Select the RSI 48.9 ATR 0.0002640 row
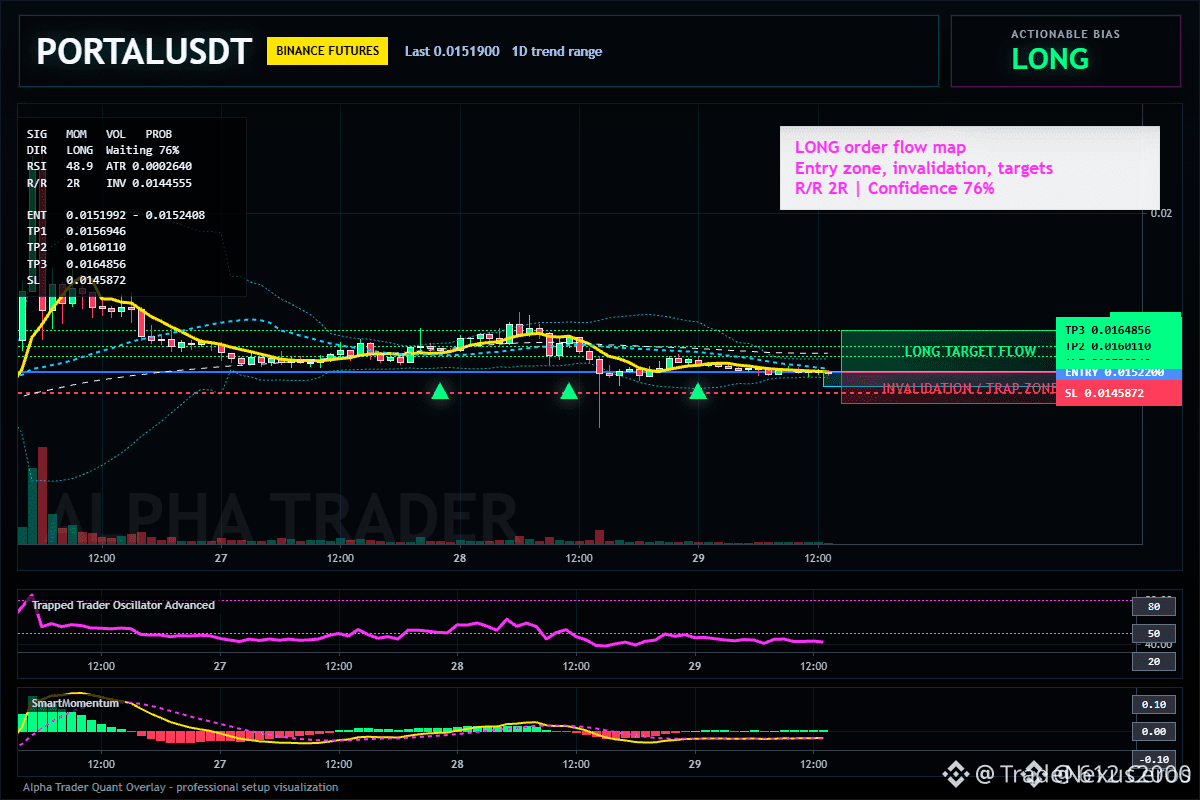This screenshot has height=800, width=1200. [x=109, y=165]
